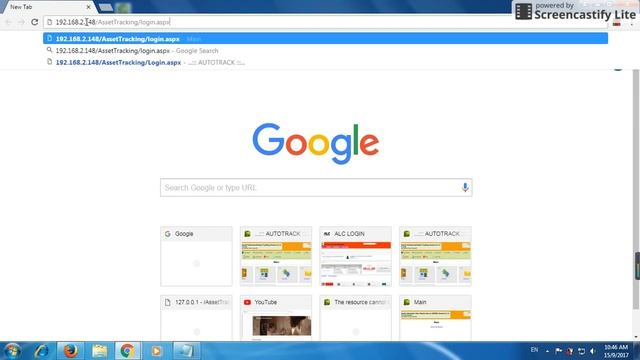Image resolution: width=640 pixels, height=360 pixels.
Task: Open a new browser tab
Action: click(x=106, y=7)
